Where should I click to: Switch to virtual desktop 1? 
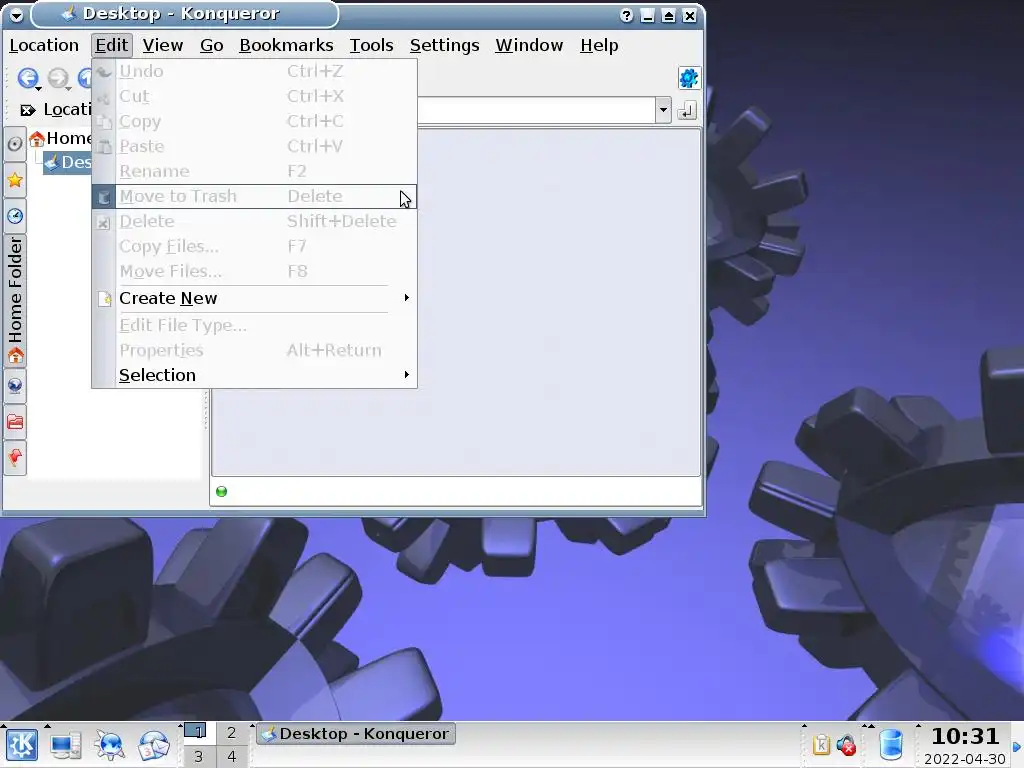198,733
